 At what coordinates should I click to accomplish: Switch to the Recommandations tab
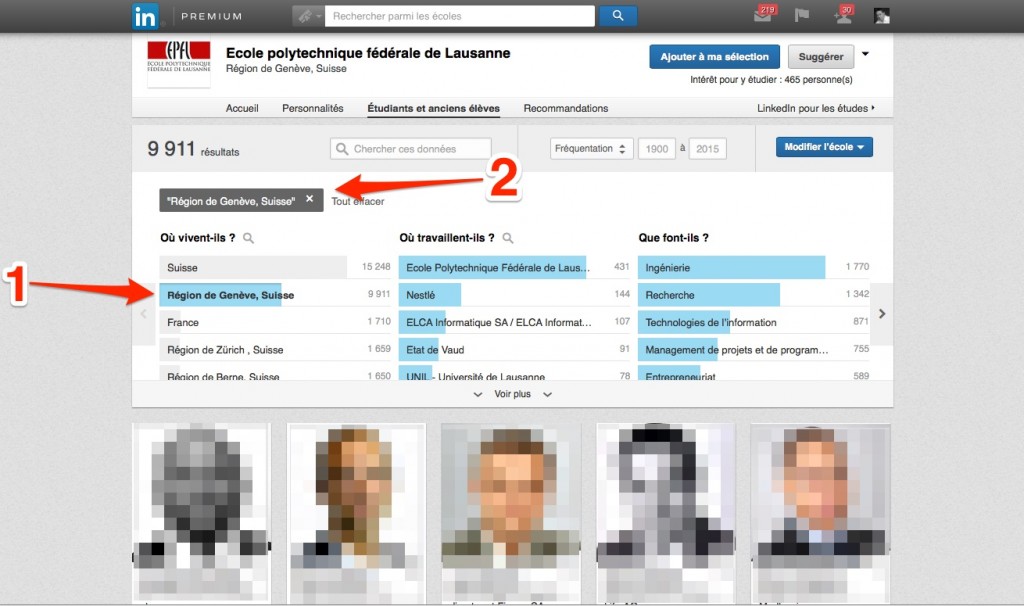(x=566, y=108)
